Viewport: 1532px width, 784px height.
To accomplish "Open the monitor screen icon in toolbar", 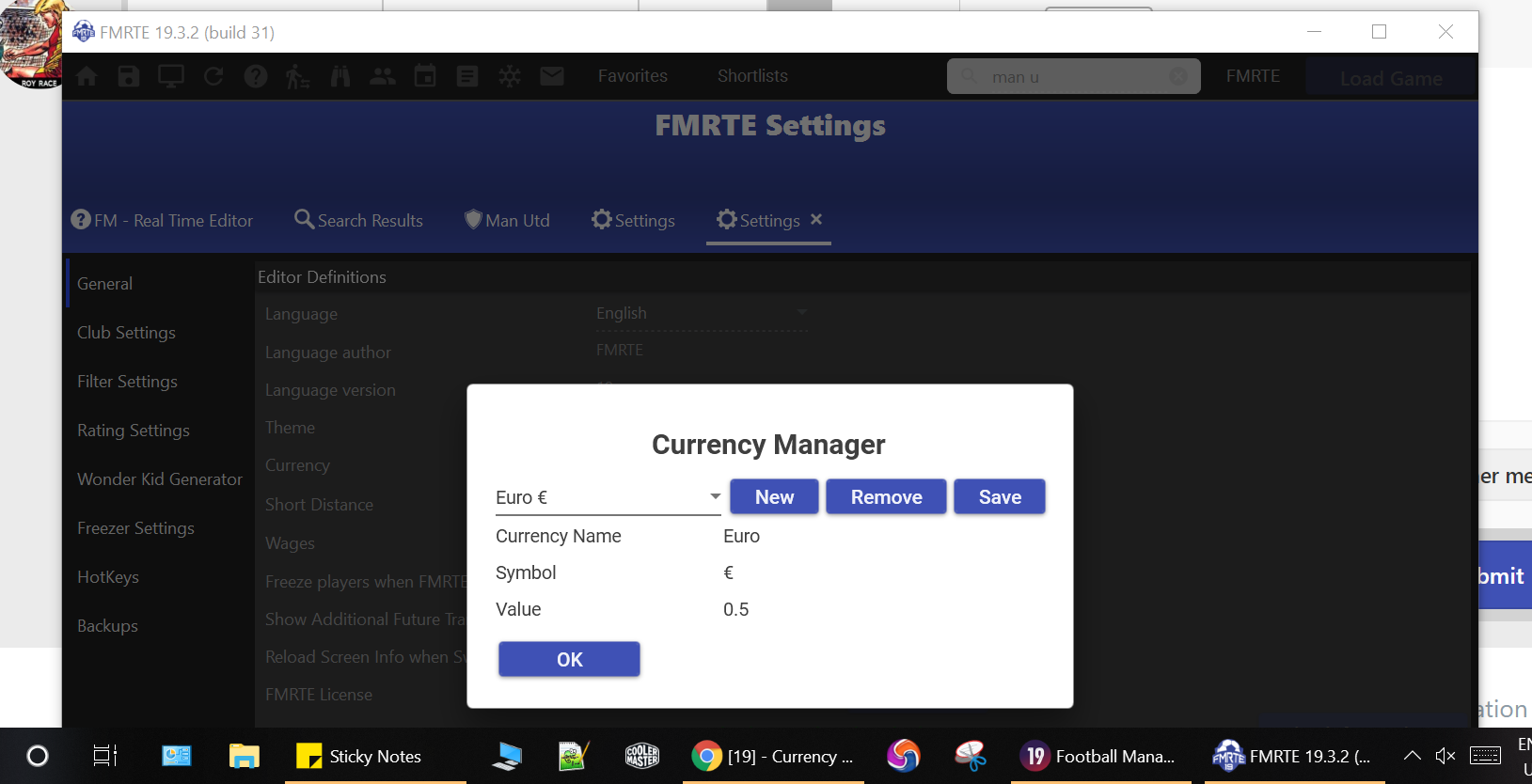I will 171,76.
